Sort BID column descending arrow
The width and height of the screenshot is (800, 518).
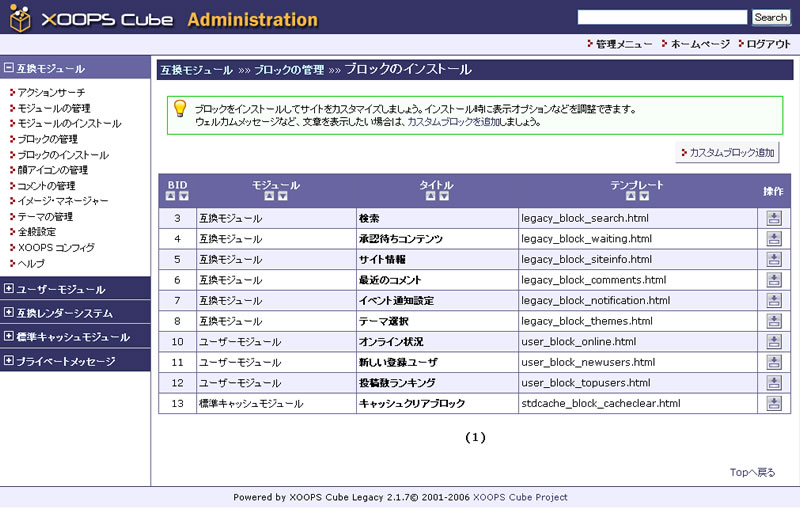[x=184, y=196]
